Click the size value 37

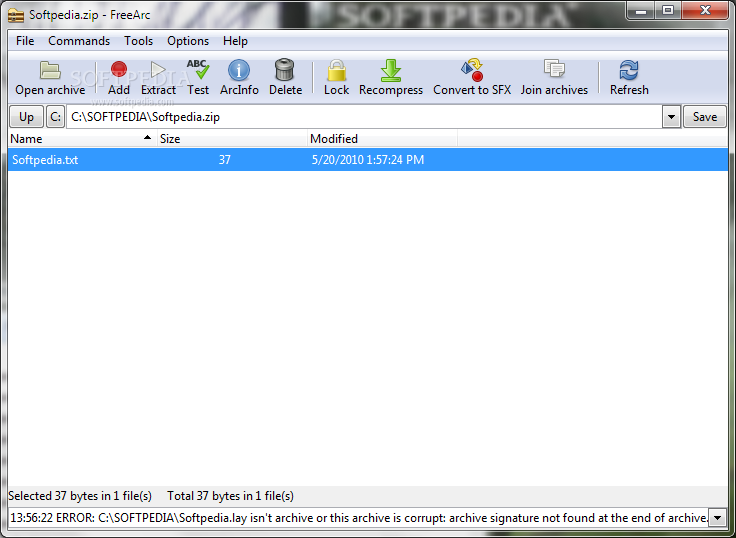[225, 160]
